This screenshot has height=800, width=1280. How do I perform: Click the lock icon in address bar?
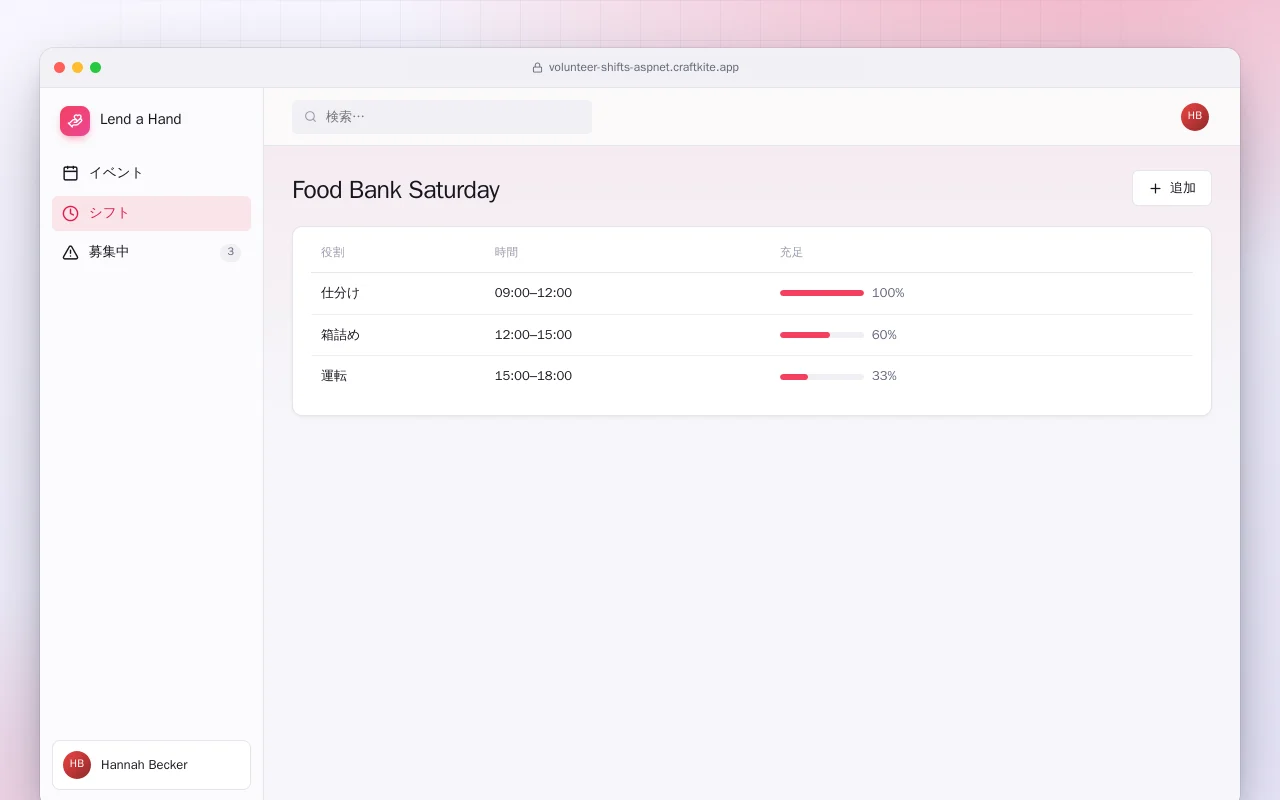(537, 68)
